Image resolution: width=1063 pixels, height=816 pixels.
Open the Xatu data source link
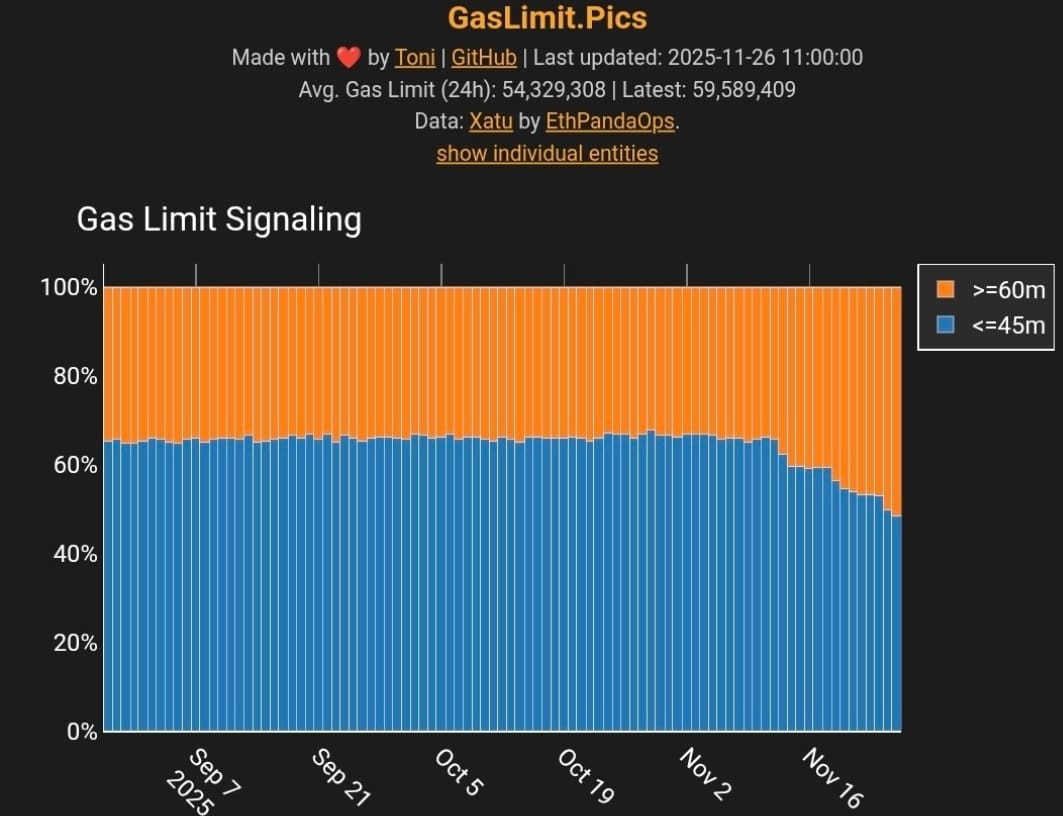tap(491, 121)
